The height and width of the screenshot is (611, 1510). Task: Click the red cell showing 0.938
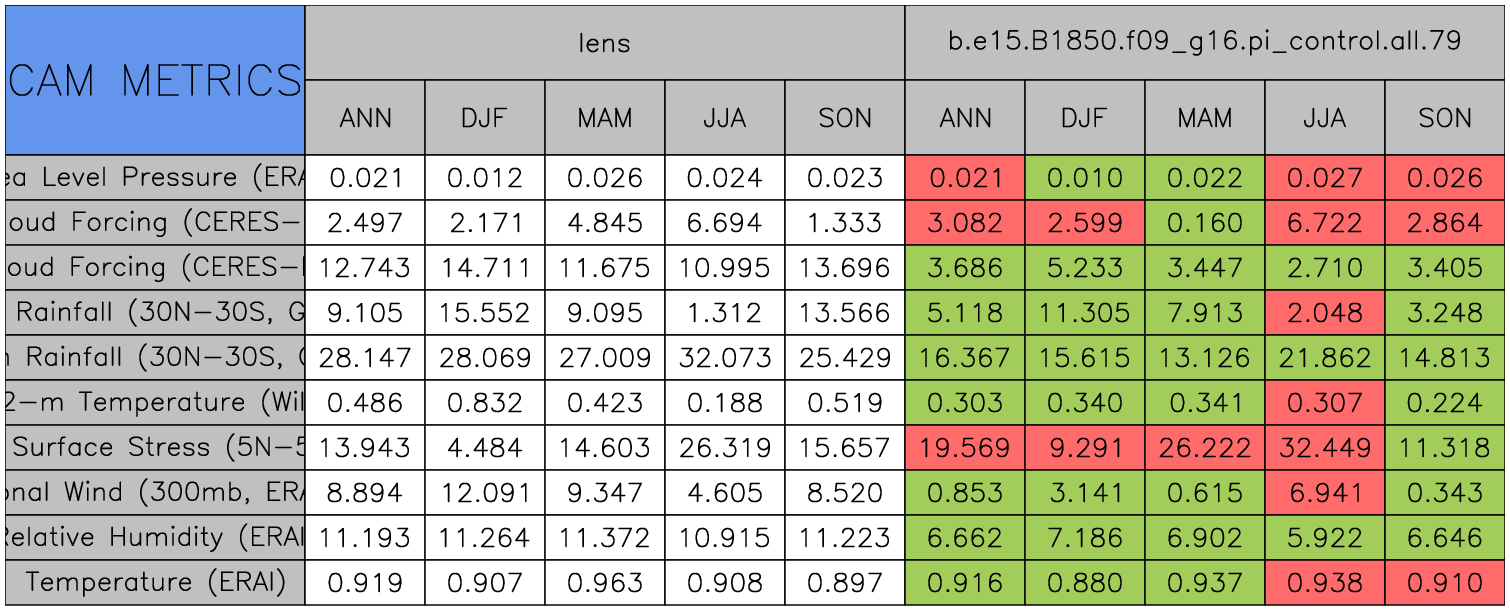1324,582
